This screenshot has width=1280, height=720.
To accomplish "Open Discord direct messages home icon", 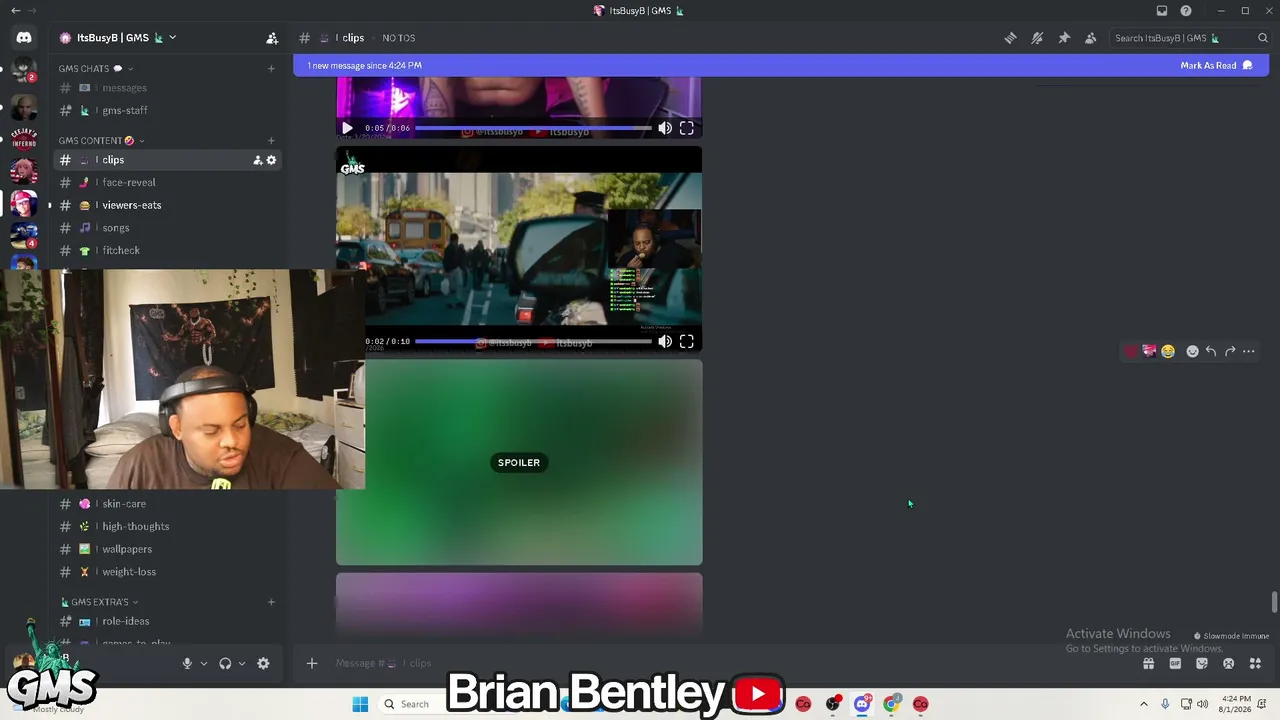I will click(24, 38).
